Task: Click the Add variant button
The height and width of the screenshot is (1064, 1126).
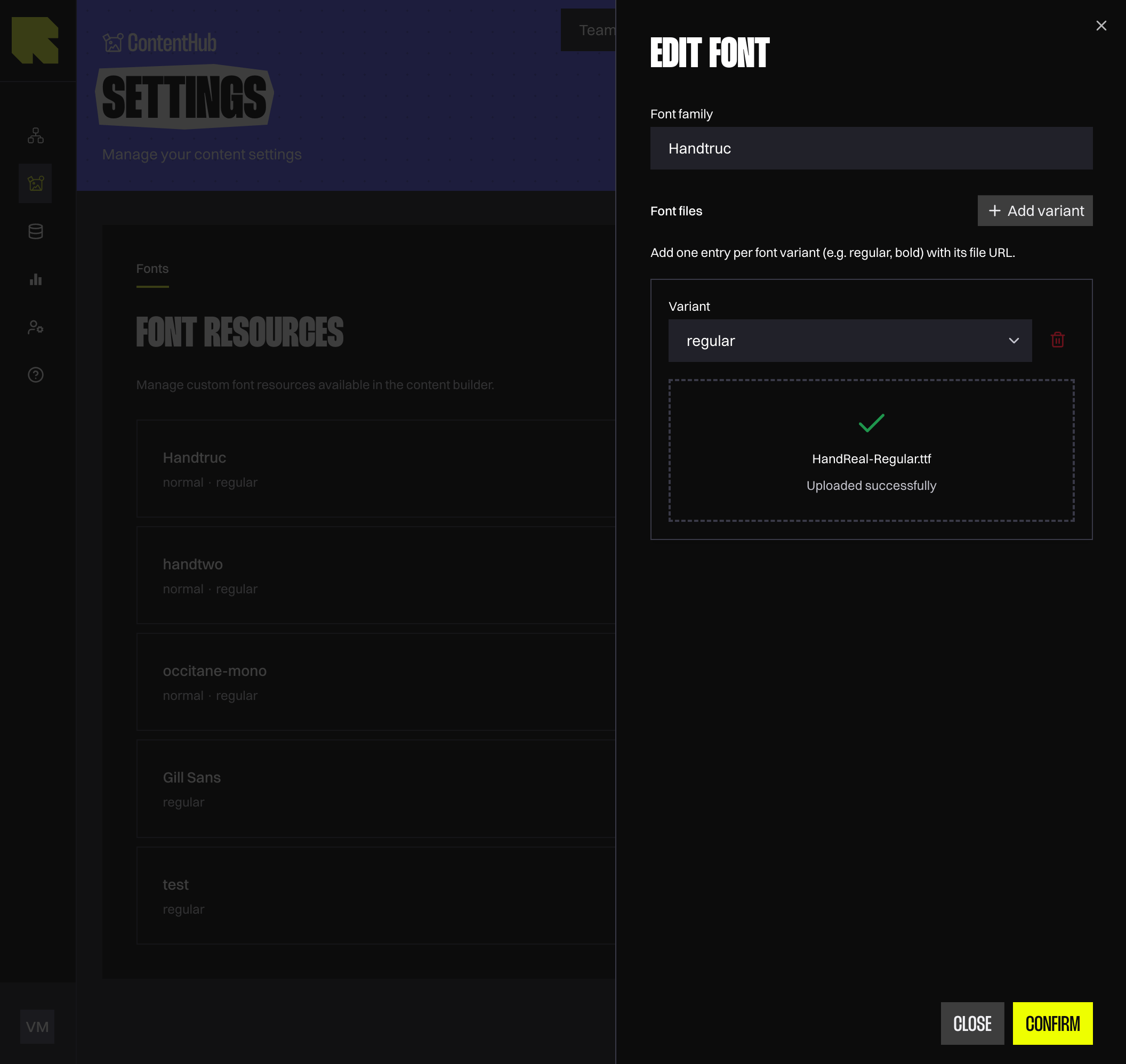Action: 1035,211
